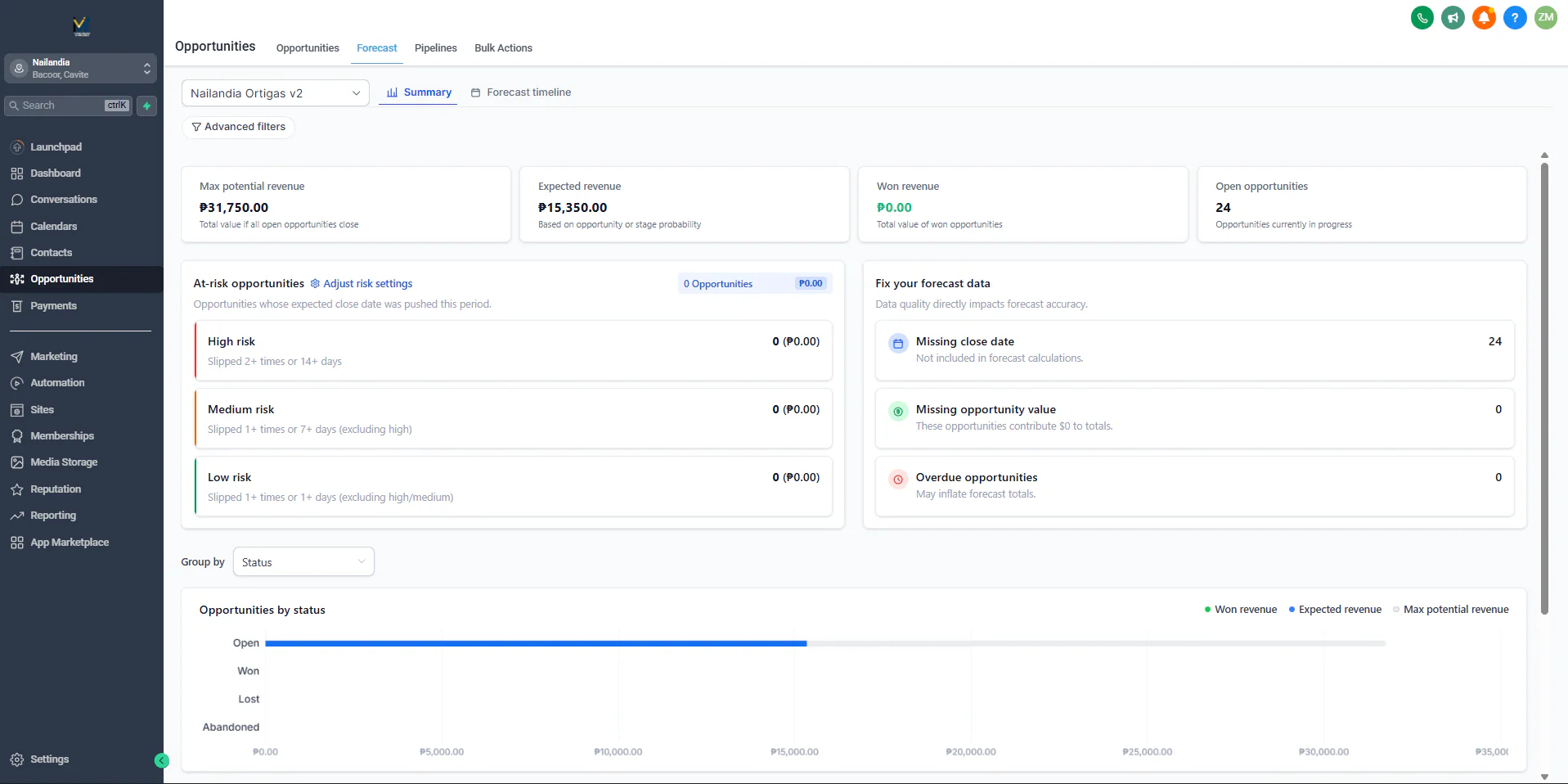Open the Low risk card

coord(514,486)
